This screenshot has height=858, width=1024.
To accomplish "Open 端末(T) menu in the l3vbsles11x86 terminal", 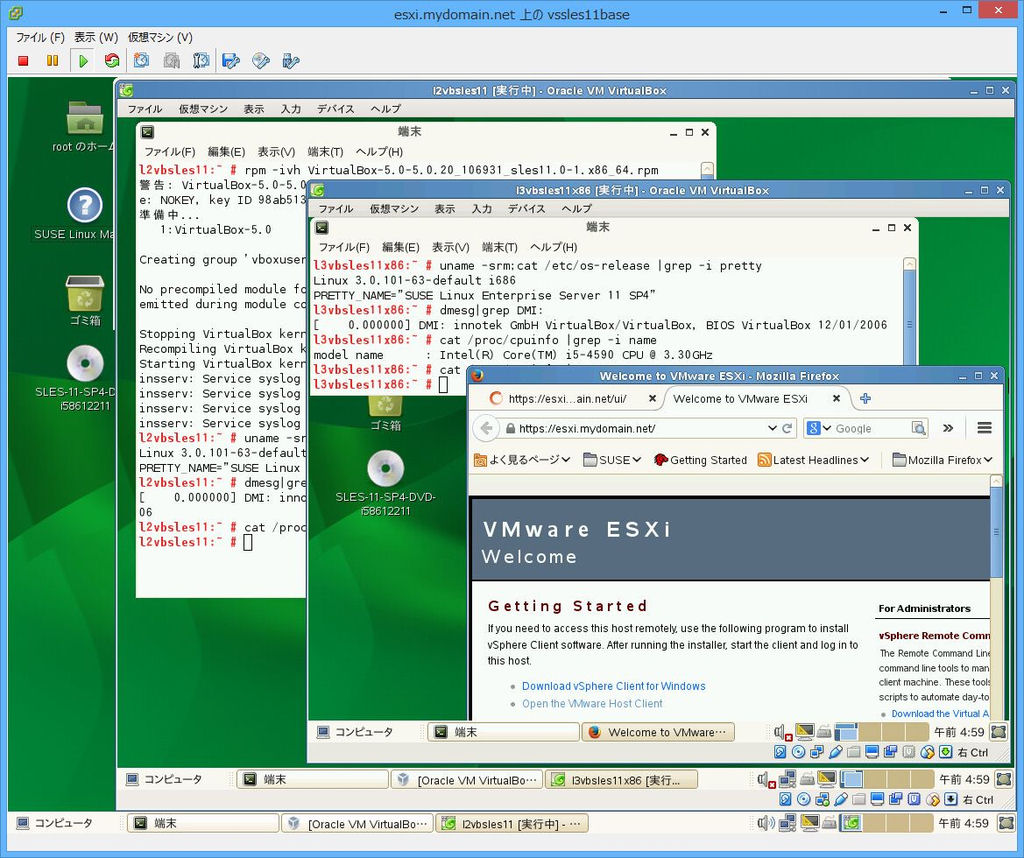I will (500, 247).
